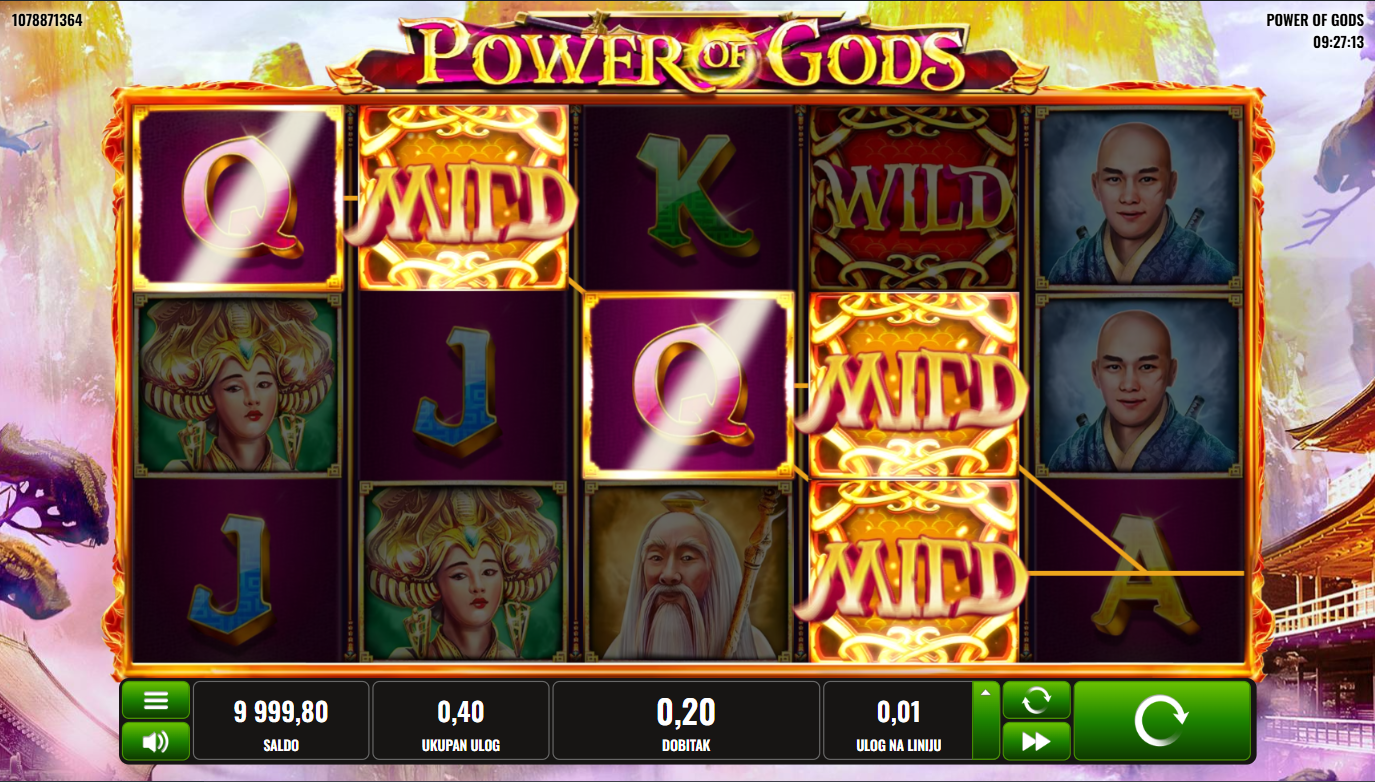Click the old bearded sage symbol

point(687,571)
